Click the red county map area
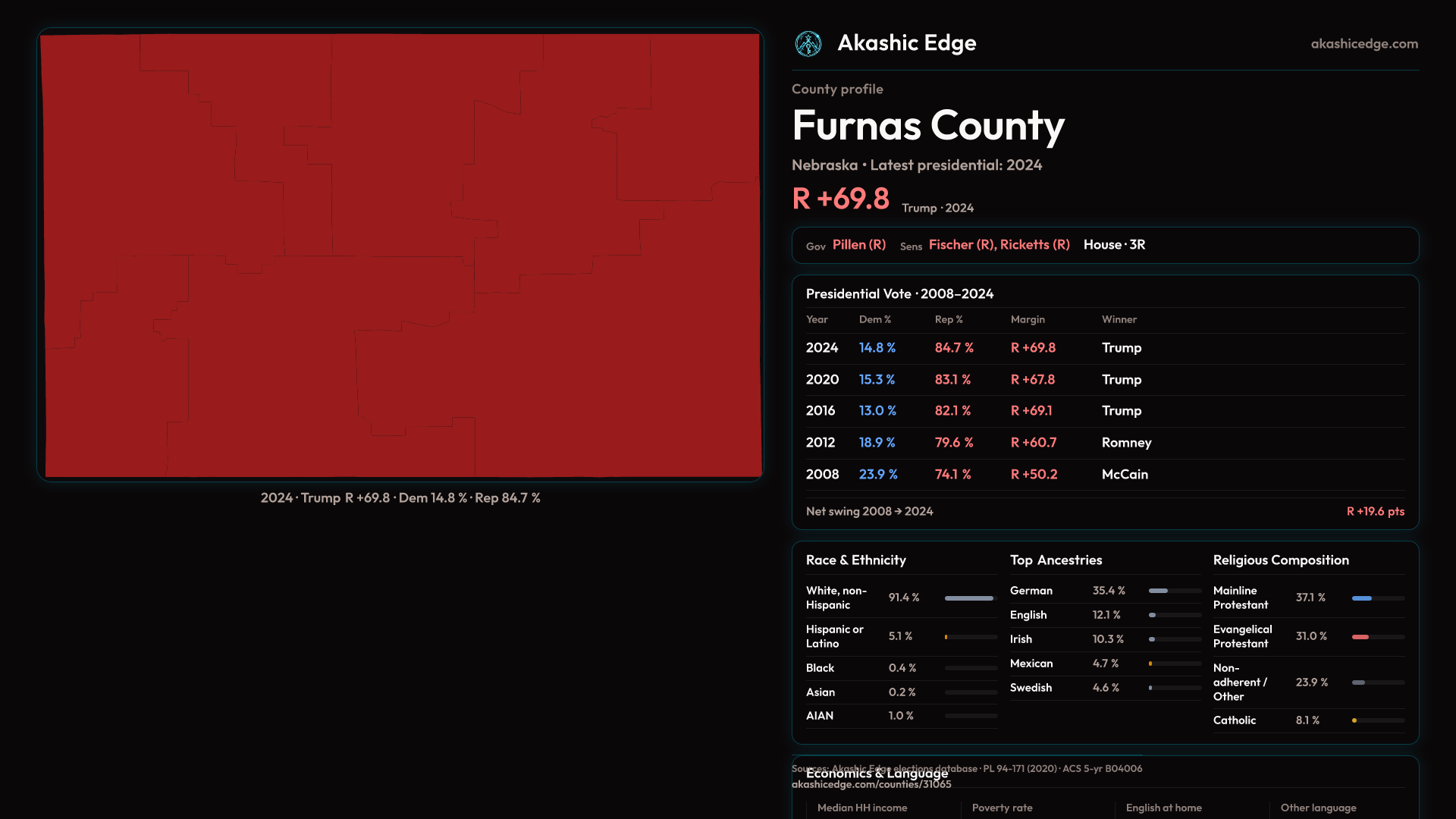This screenshot has height=819, width=1456. 400,255
